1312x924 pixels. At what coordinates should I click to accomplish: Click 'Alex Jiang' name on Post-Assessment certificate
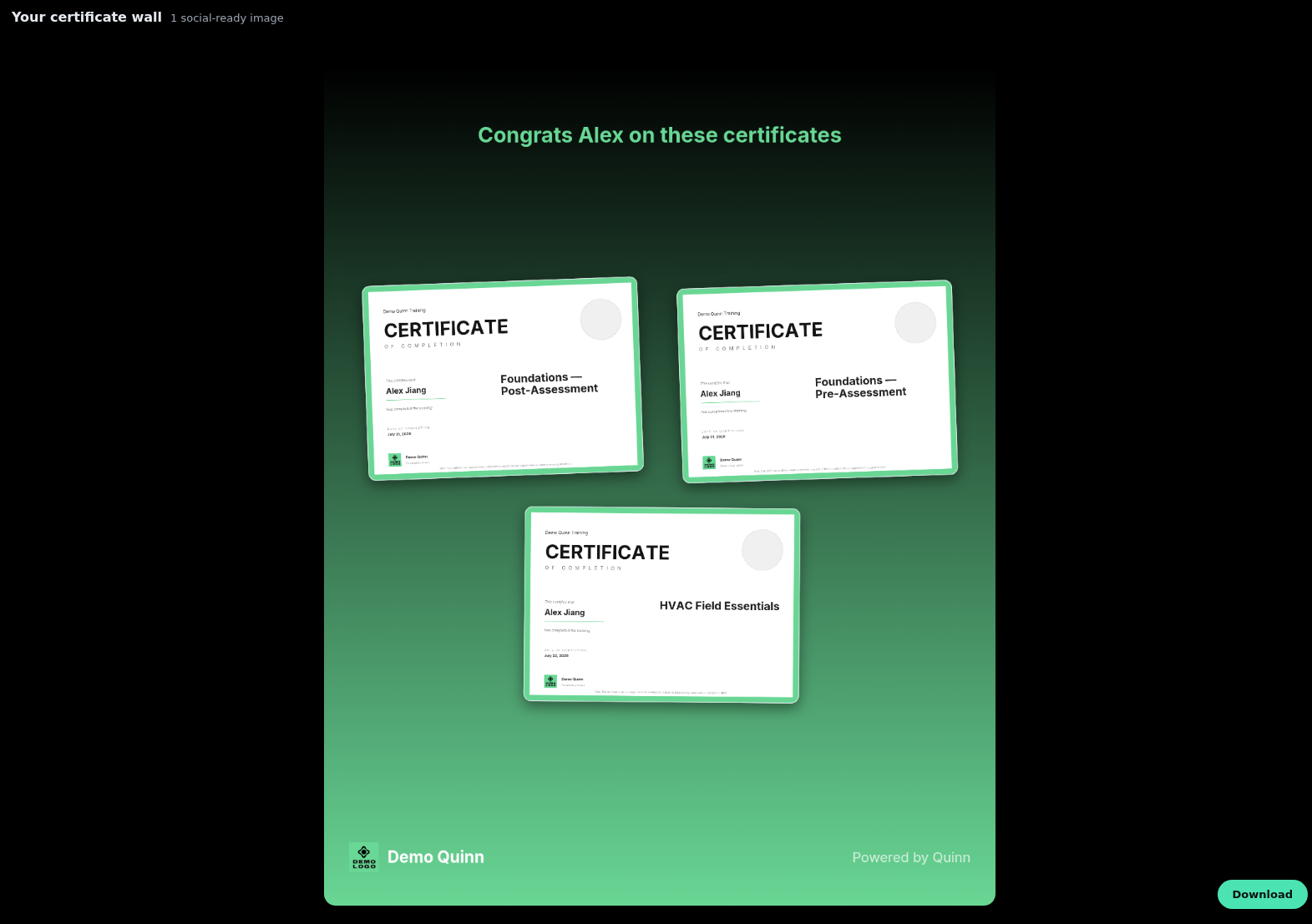(x=406, y=391)
